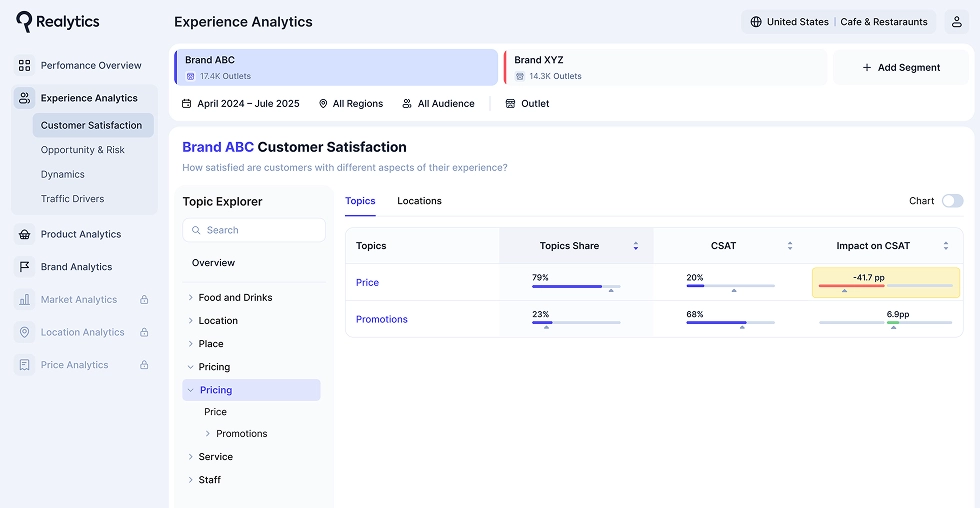The image size is (980, 508).
Task: Click the user profile icon
Action: [x=956, y=22]
